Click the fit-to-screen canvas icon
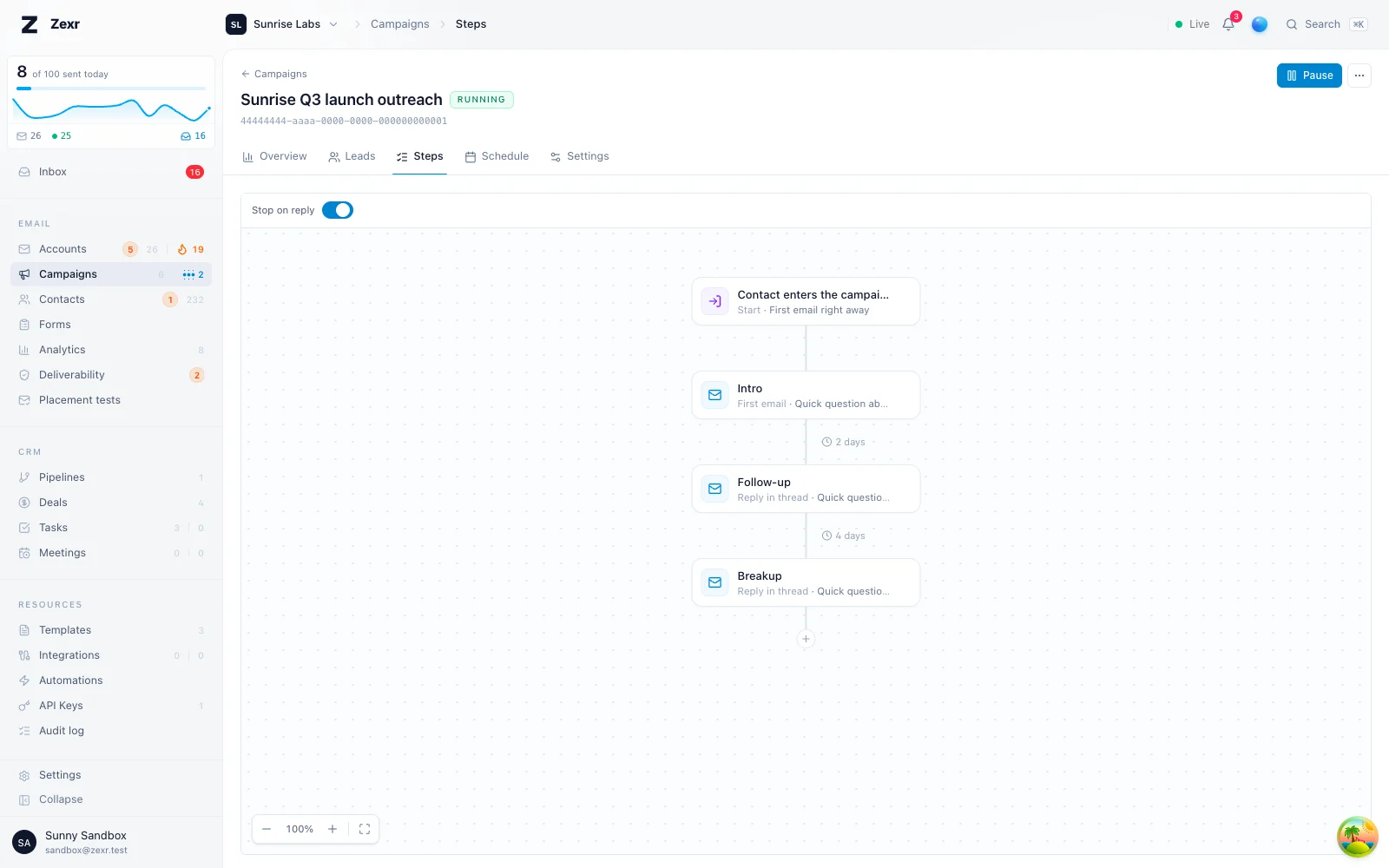Screen dimensions: 1389x868 point(365,829)
